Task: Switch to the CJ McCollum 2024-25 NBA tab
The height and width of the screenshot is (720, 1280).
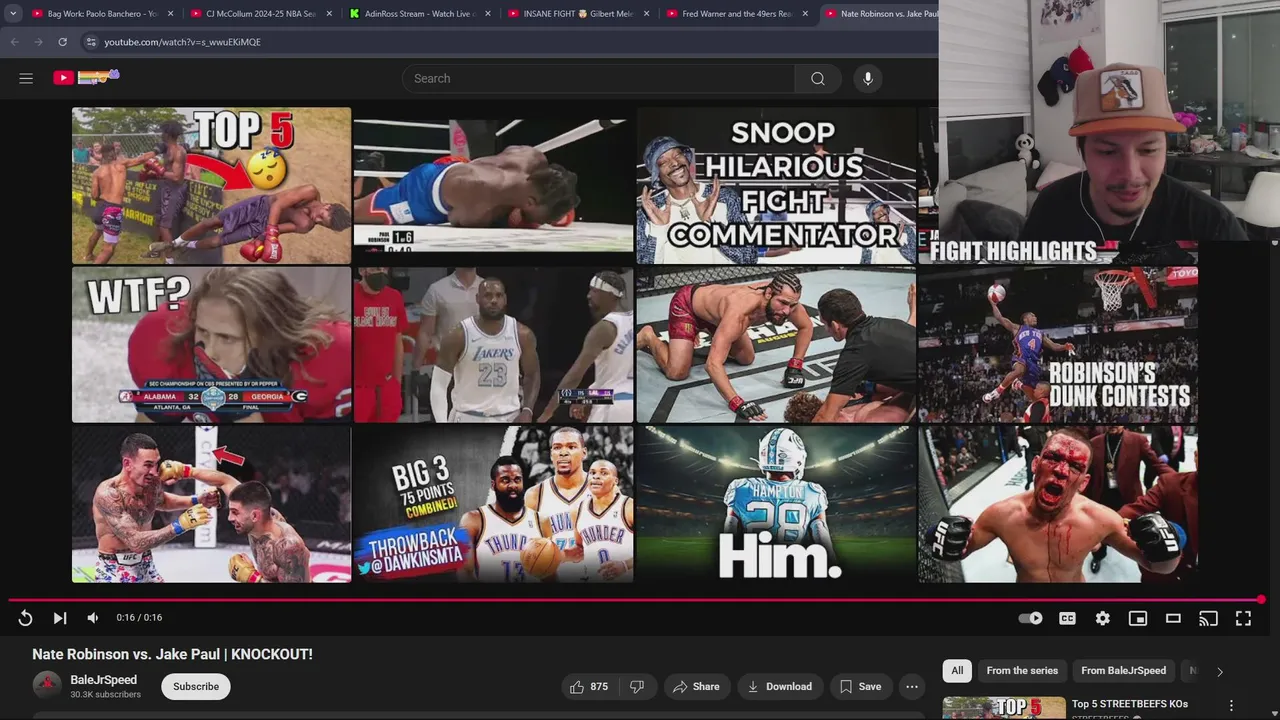Action: pos(262,14)
